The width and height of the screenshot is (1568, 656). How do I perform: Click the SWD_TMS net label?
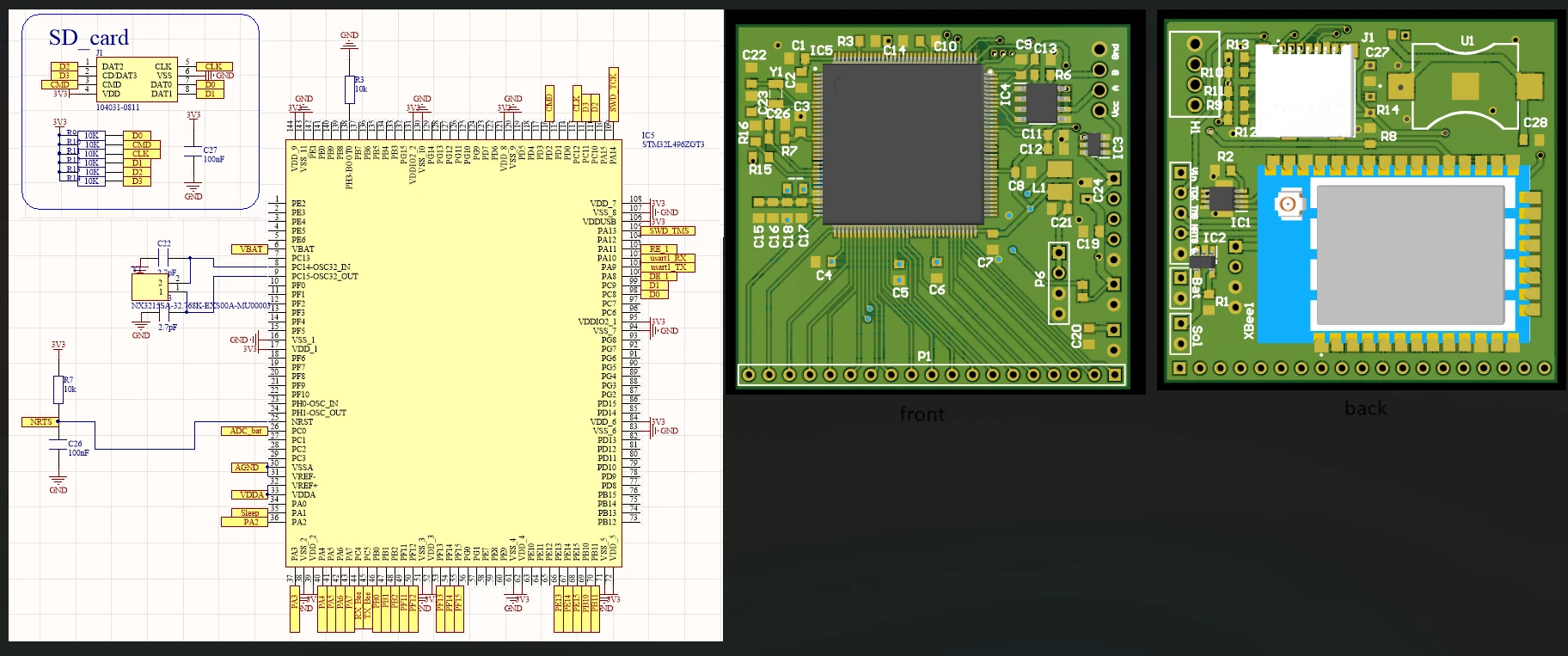(x=671, y=230)
